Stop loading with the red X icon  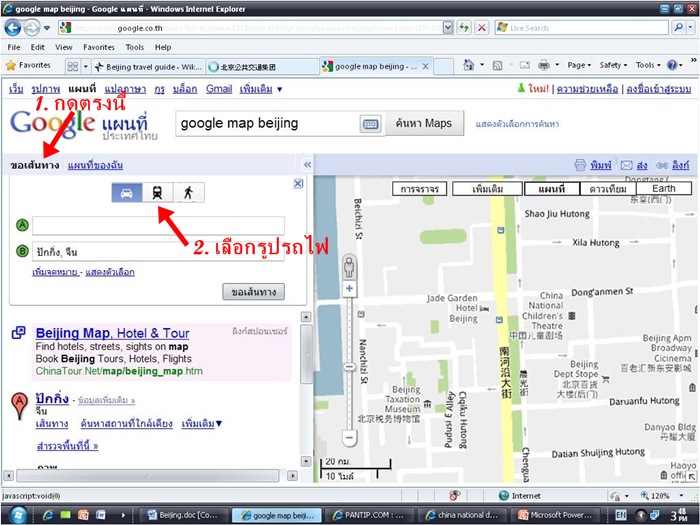[482, 28]
